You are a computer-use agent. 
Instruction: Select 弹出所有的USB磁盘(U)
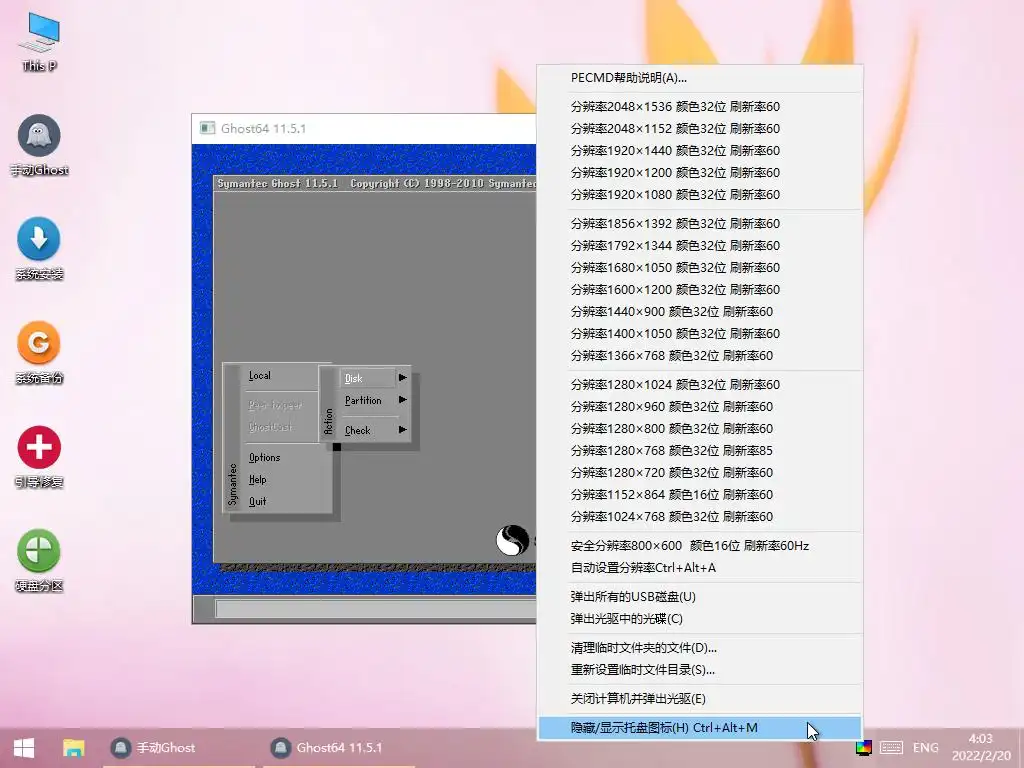pos(699,597)
